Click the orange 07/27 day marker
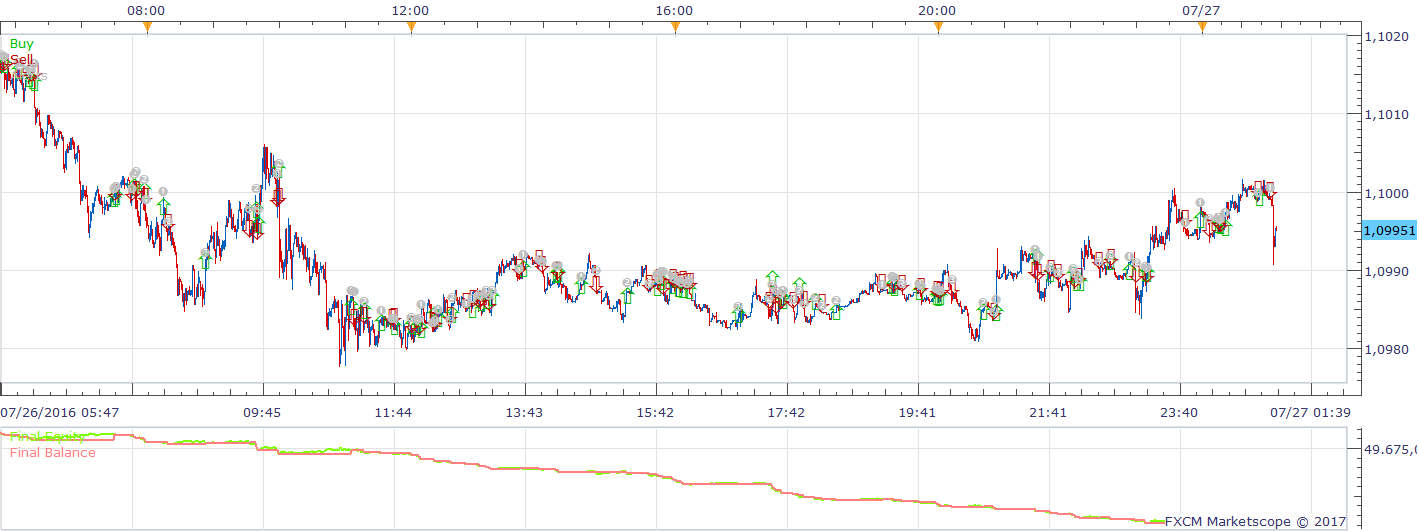This screenshot has height=531, width=1419. pyautogui.click(x=1202, y=28)
